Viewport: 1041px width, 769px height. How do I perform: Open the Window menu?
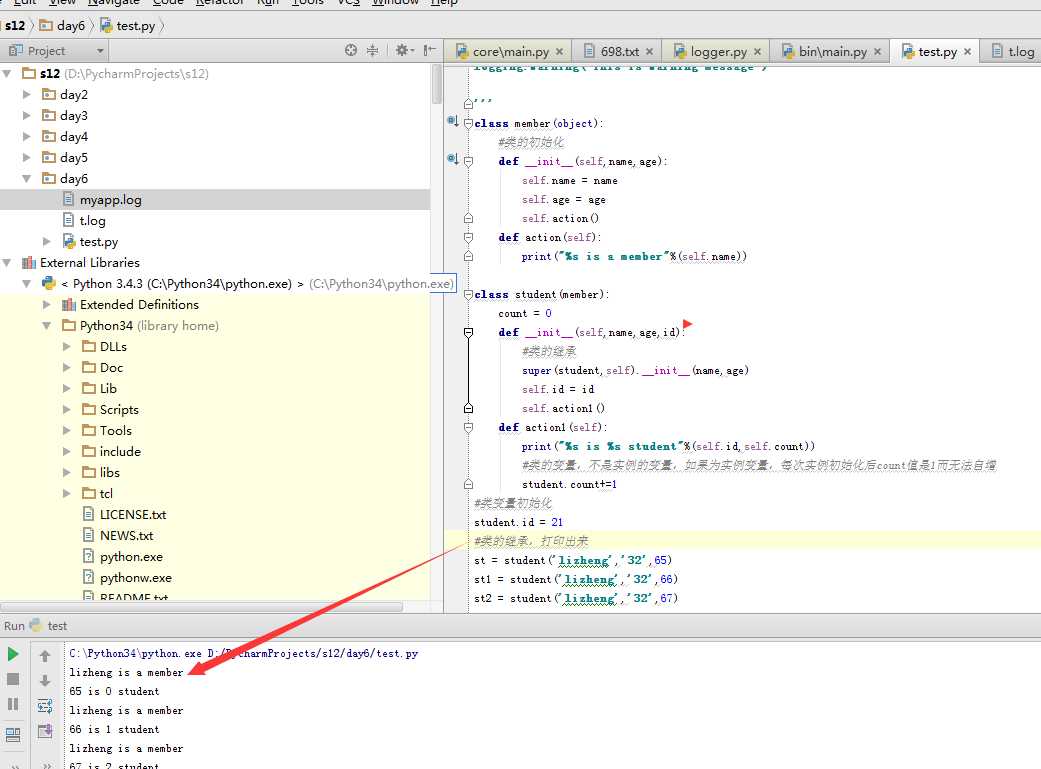coord(395,3)
